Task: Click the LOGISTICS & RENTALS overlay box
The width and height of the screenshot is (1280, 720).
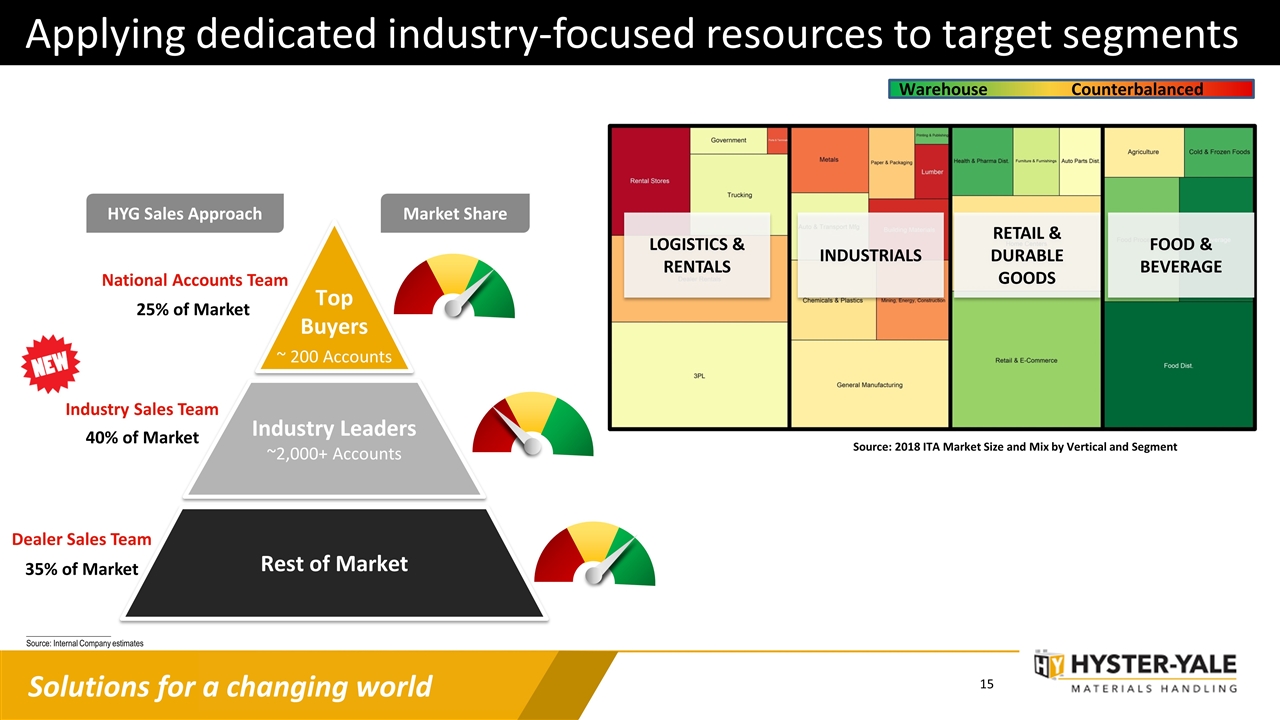Action: tap(697, 255)
